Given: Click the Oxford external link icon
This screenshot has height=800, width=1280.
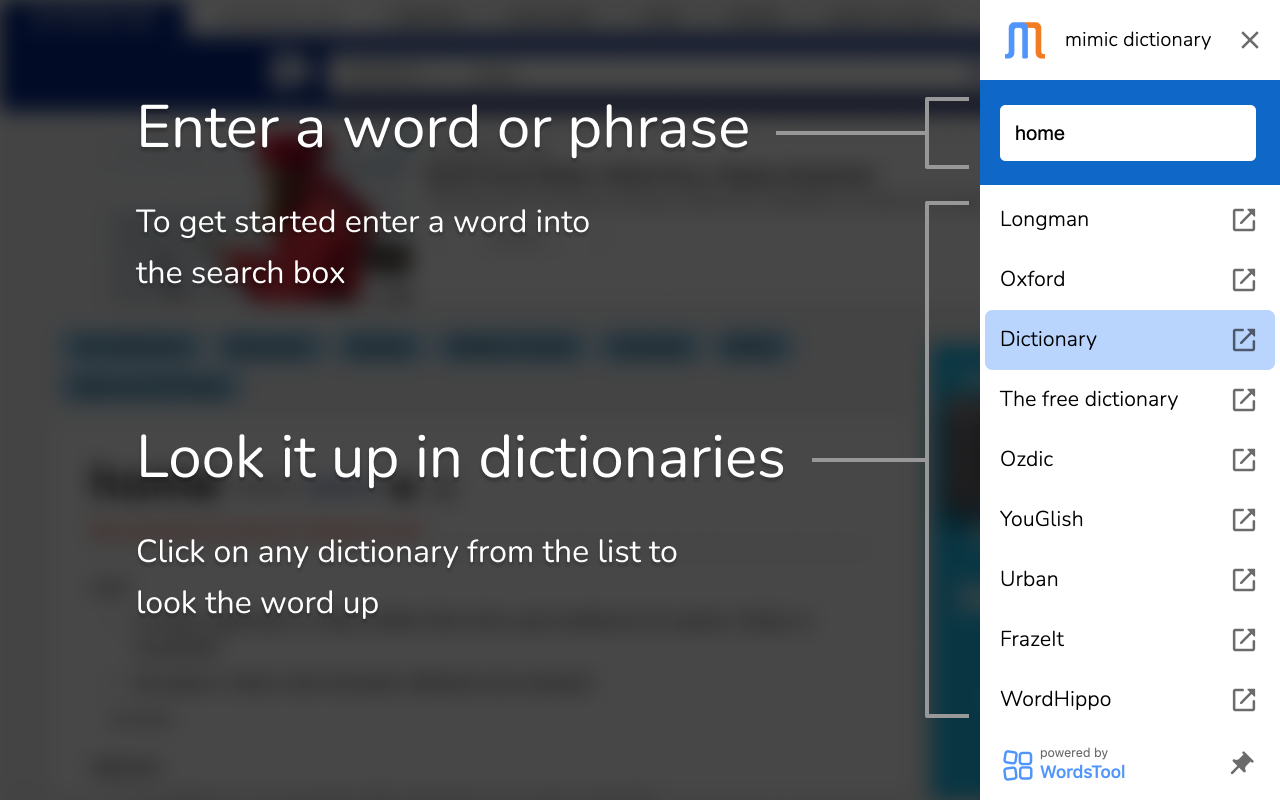Looking at the screenshot, I should point(1243,280).
